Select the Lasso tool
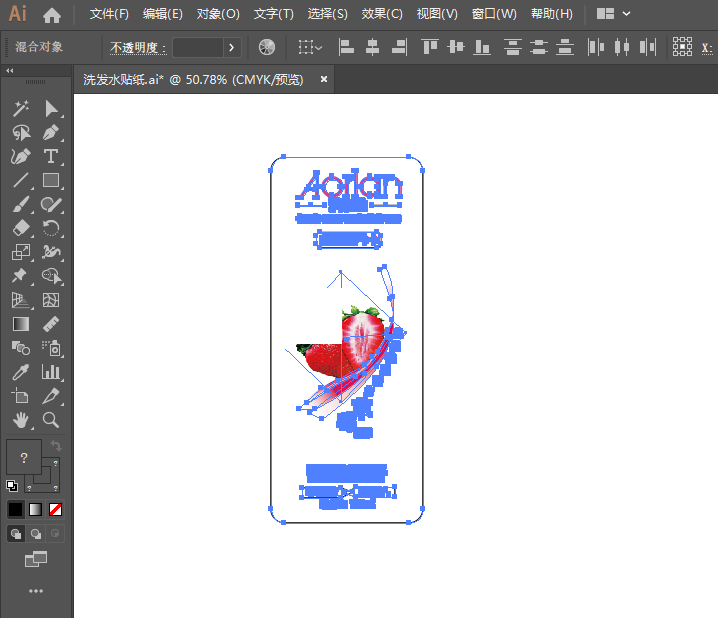The image size is (718, 618). click(x=21, y=133)
